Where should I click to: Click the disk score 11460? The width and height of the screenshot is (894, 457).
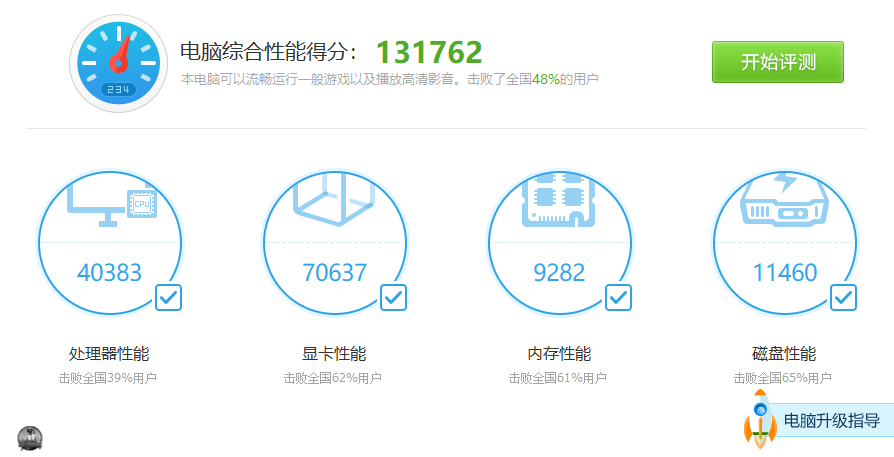[784, 272]
